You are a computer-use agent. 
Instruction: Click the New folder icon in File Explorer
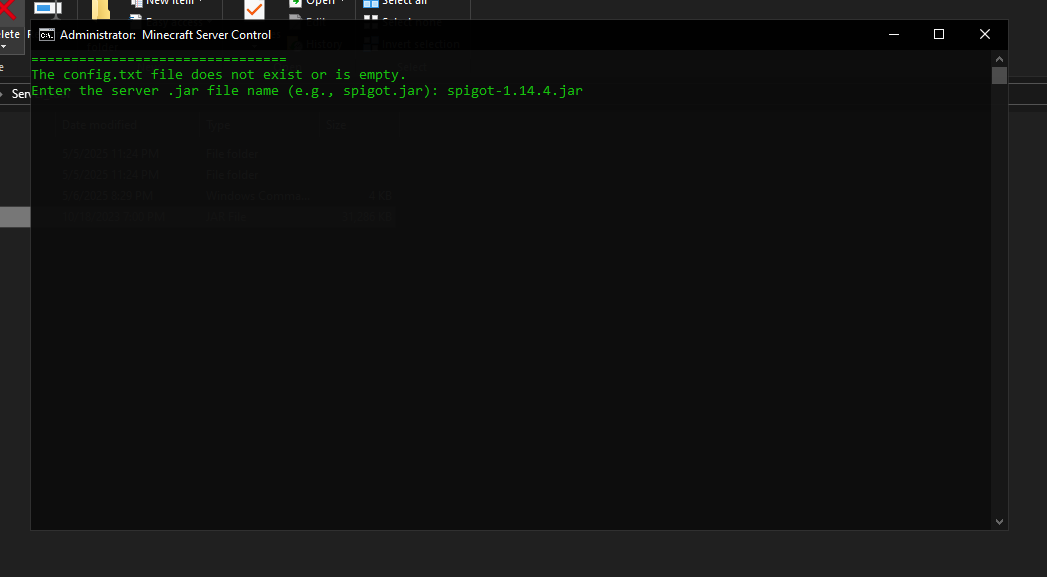pos(100,9)
